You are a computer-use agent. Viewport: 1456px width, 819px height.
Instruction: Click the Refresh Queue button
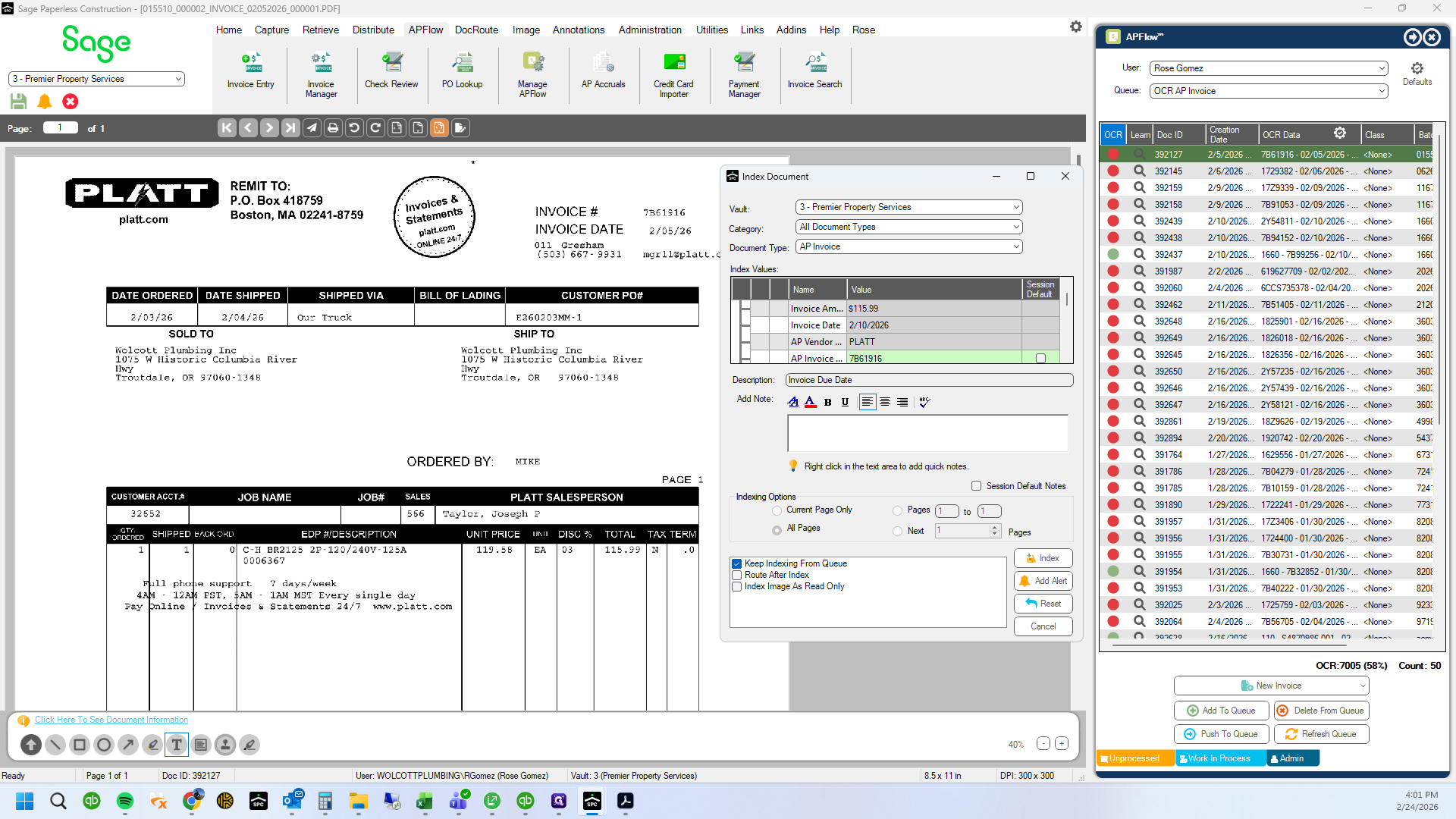tap(1321, 734)
